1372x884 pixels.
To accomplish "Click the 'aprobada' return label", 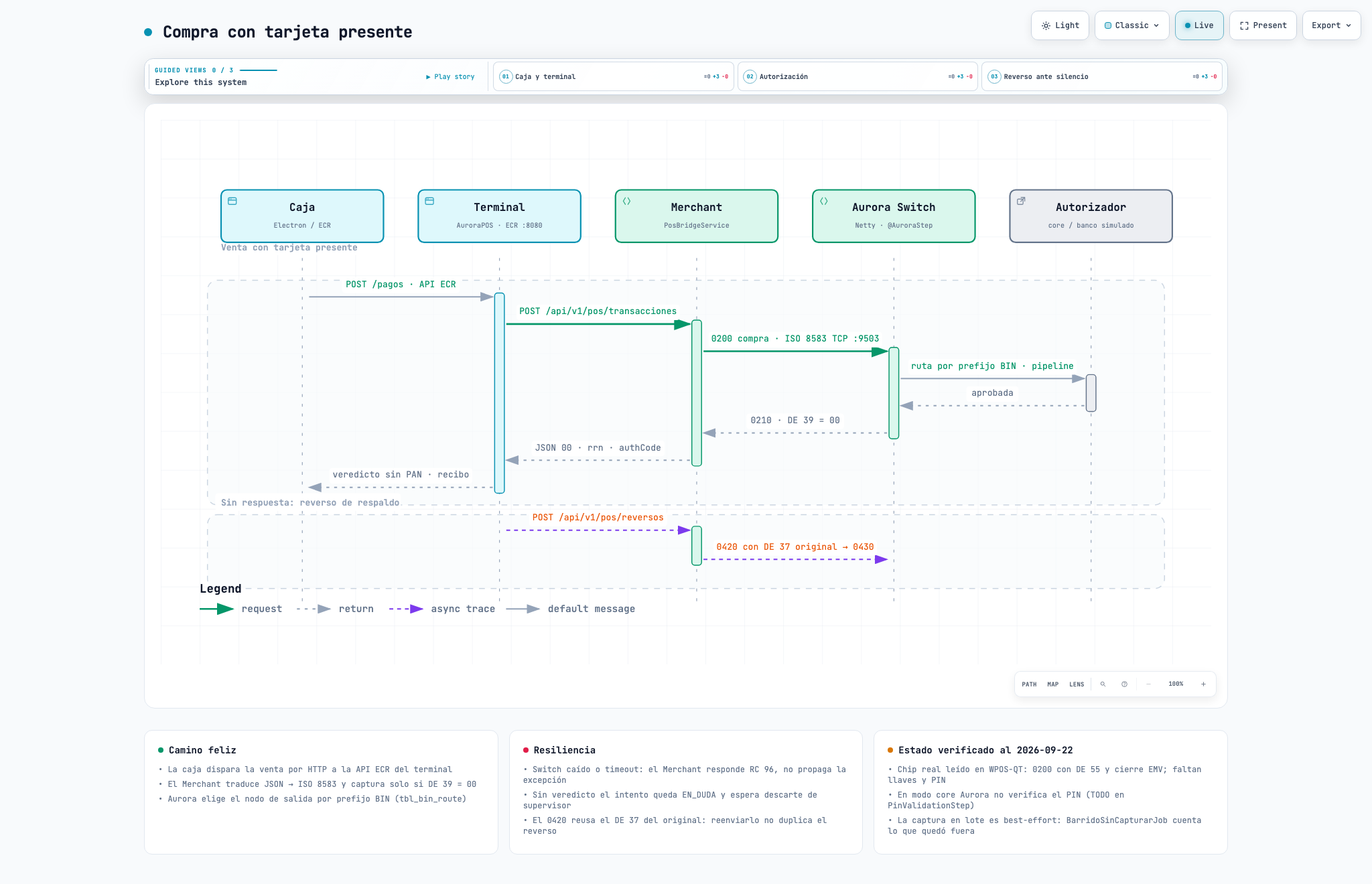I will tap(992, 392).
